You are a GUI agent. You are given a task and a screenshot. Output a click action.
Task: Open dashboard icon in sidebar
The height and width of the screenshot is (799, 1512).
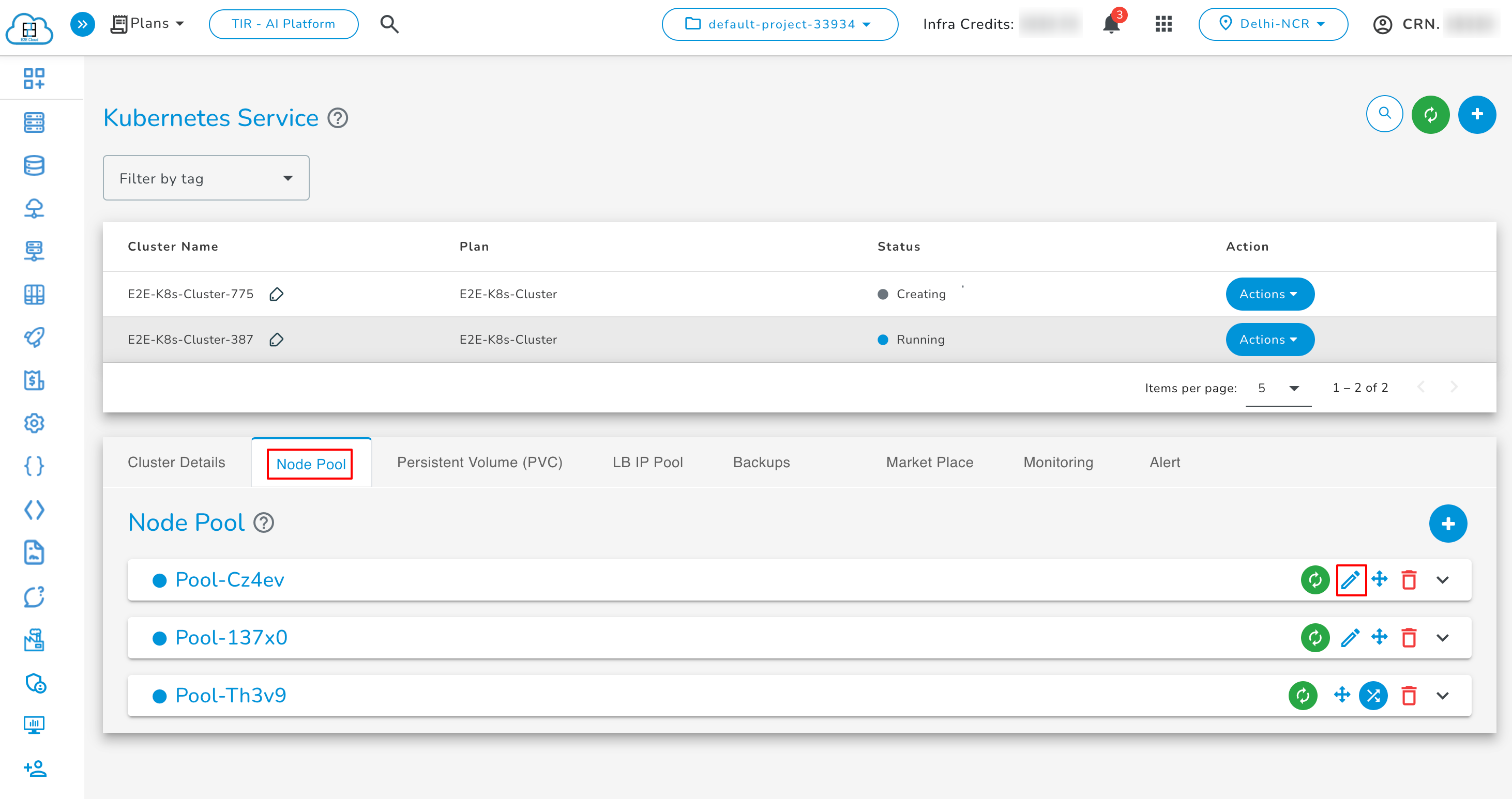(34, 79)
